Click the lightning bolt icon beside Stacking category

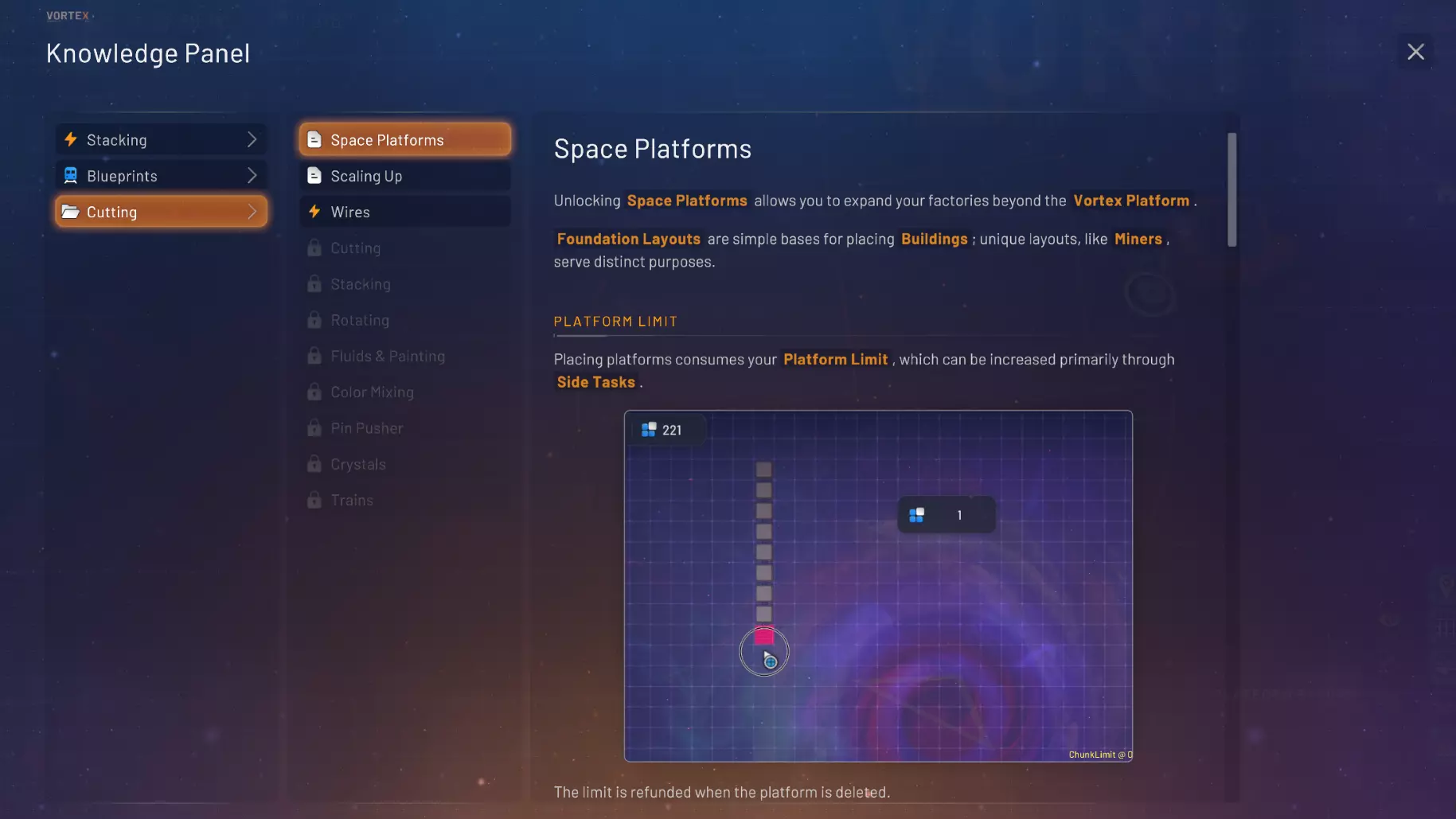point(71,139)
